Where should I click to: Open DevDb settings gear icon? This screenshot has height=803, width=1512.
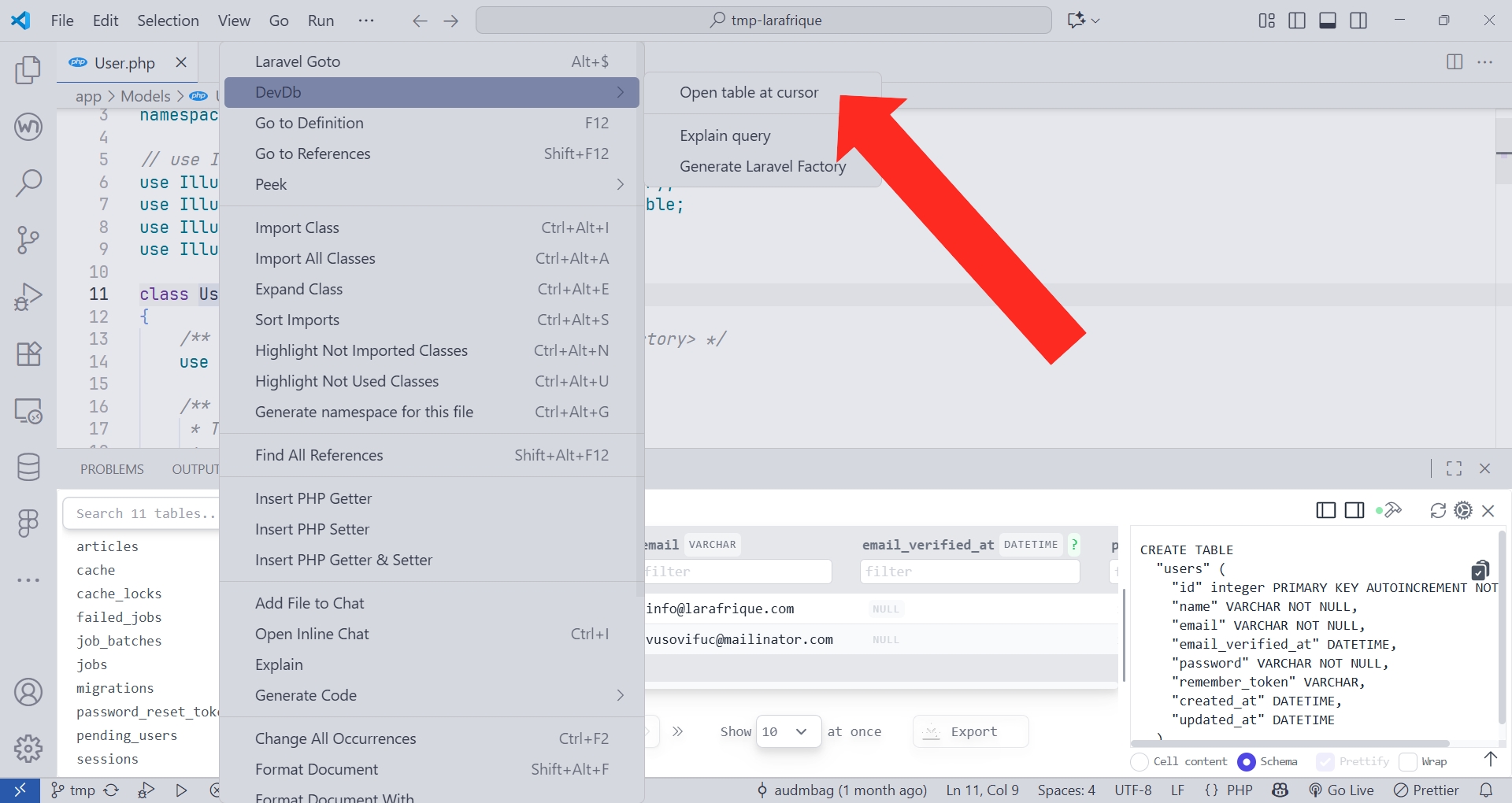[1463, 511]
